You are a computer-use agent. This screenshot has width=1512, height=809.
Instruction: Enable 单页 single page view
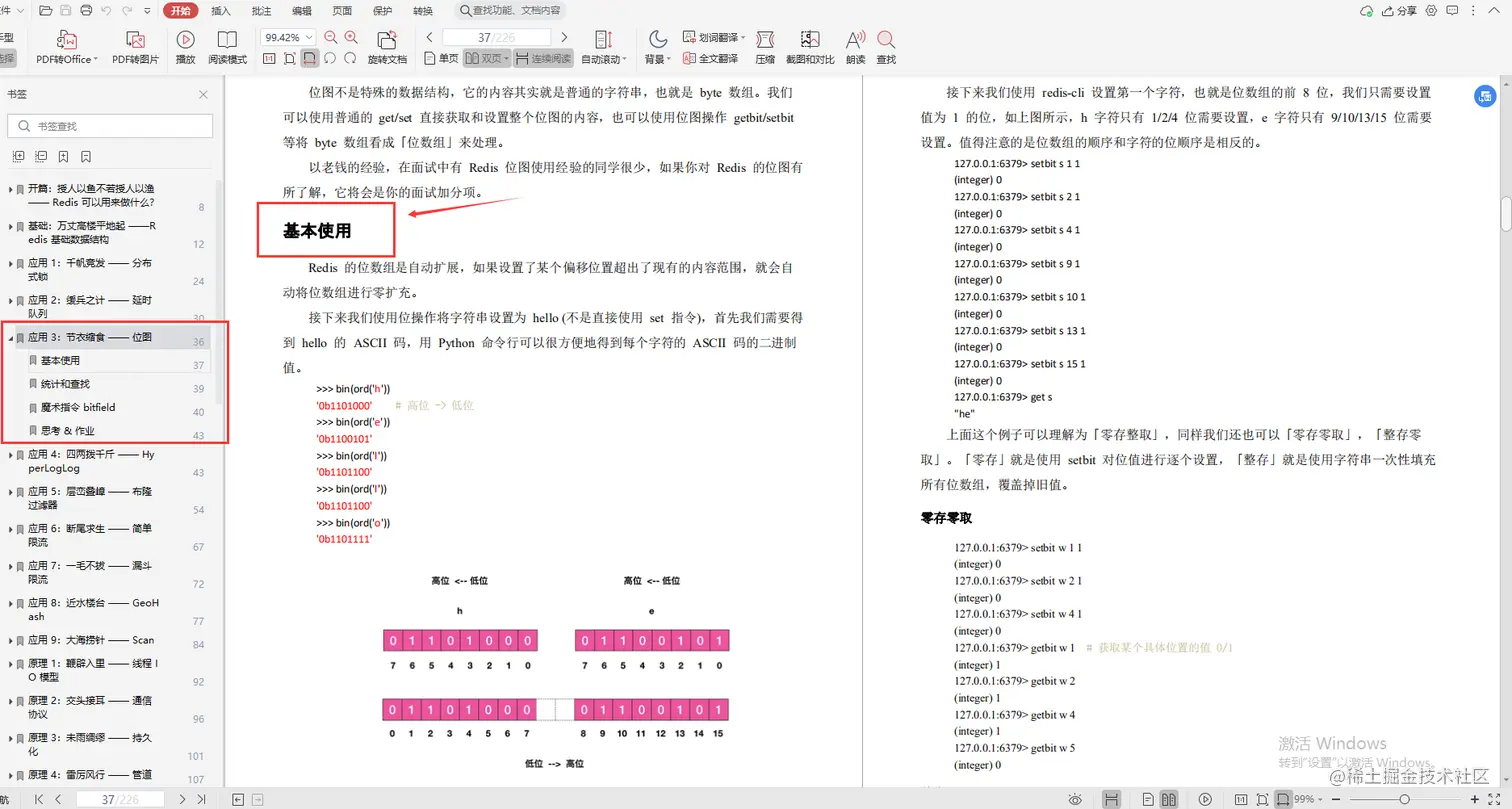(x=444, y=57)
